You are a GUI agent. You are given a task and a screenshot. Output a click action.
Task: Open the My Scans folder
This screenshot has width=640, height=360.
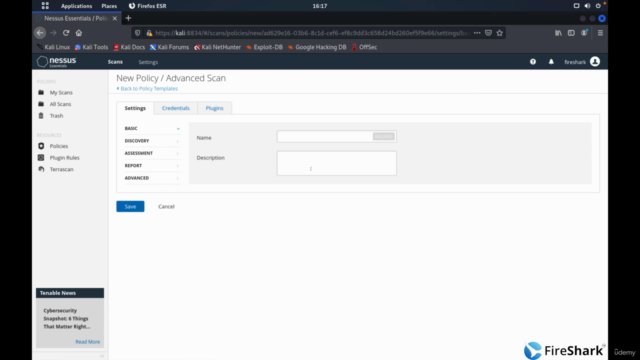tap(61, 93)
